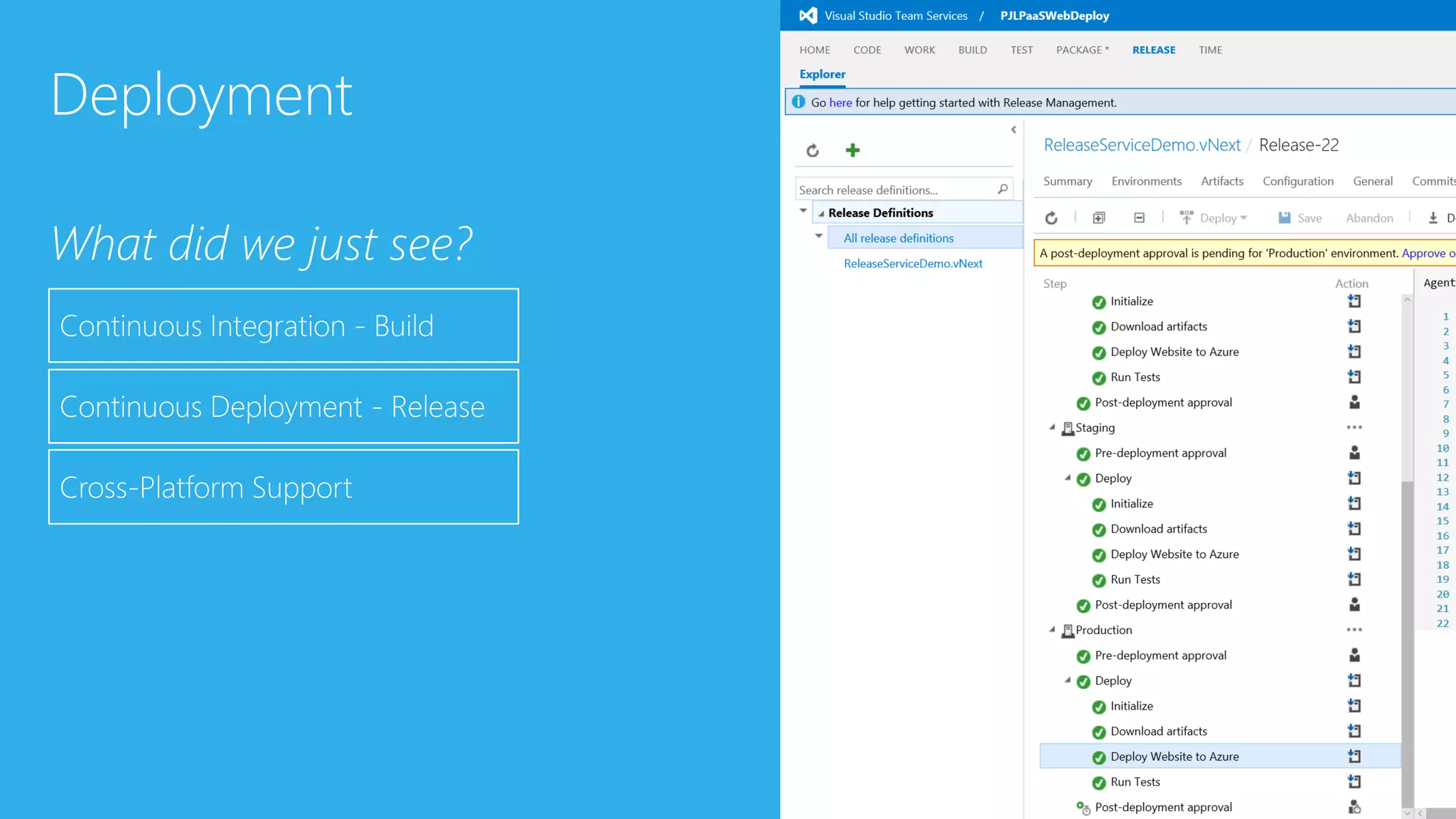1456x819 pixels.
Task: Collapse the Release Definitions tree
Action: pos(821,213)
